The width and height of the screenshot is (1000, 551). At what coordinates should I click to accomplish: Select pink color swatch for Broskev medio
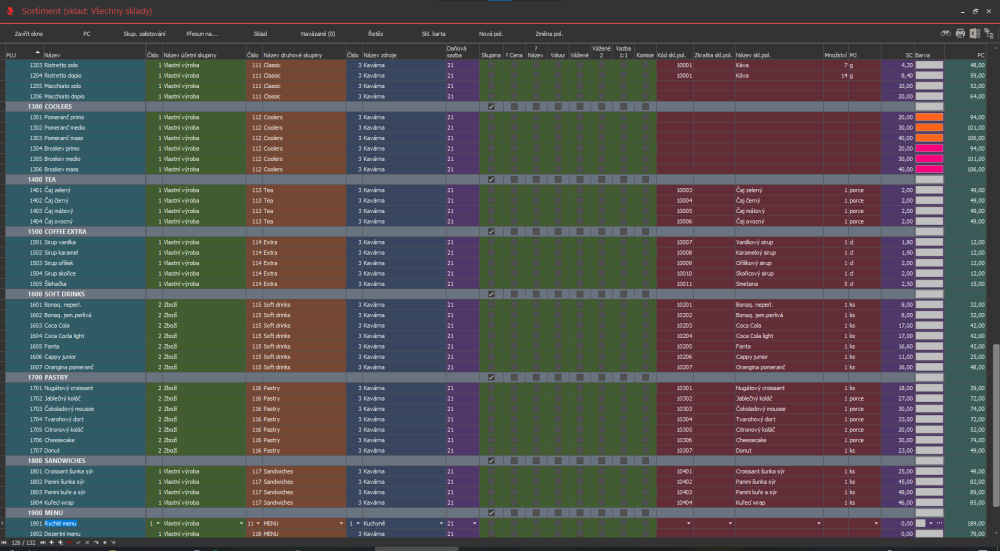(929, 159)
